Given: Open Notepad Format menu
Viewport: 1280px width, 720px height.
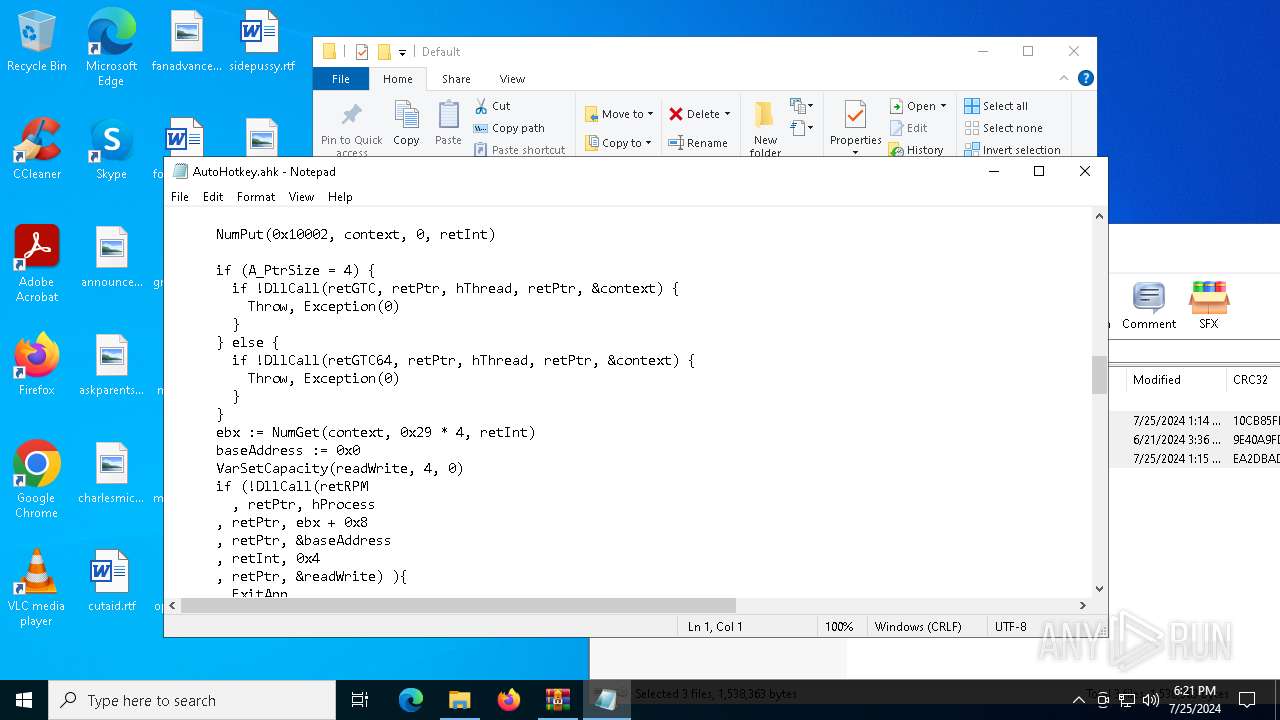Looking at the screenshot, I should coord(256,197).
